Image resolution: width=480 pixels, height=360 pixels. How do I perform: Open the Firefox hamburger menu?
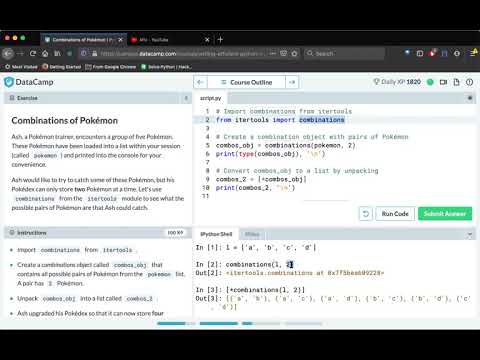coord(473,53)
